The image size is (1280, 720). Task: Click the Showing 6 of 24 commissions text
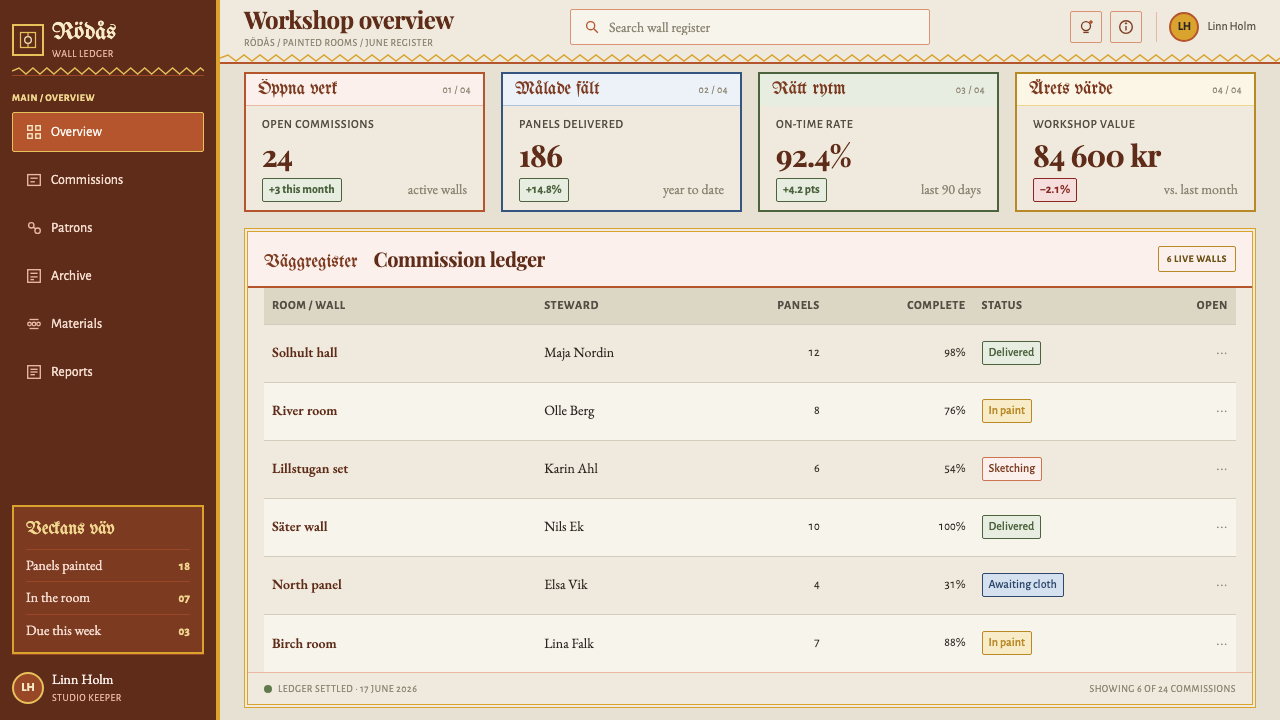[1162, 689]
